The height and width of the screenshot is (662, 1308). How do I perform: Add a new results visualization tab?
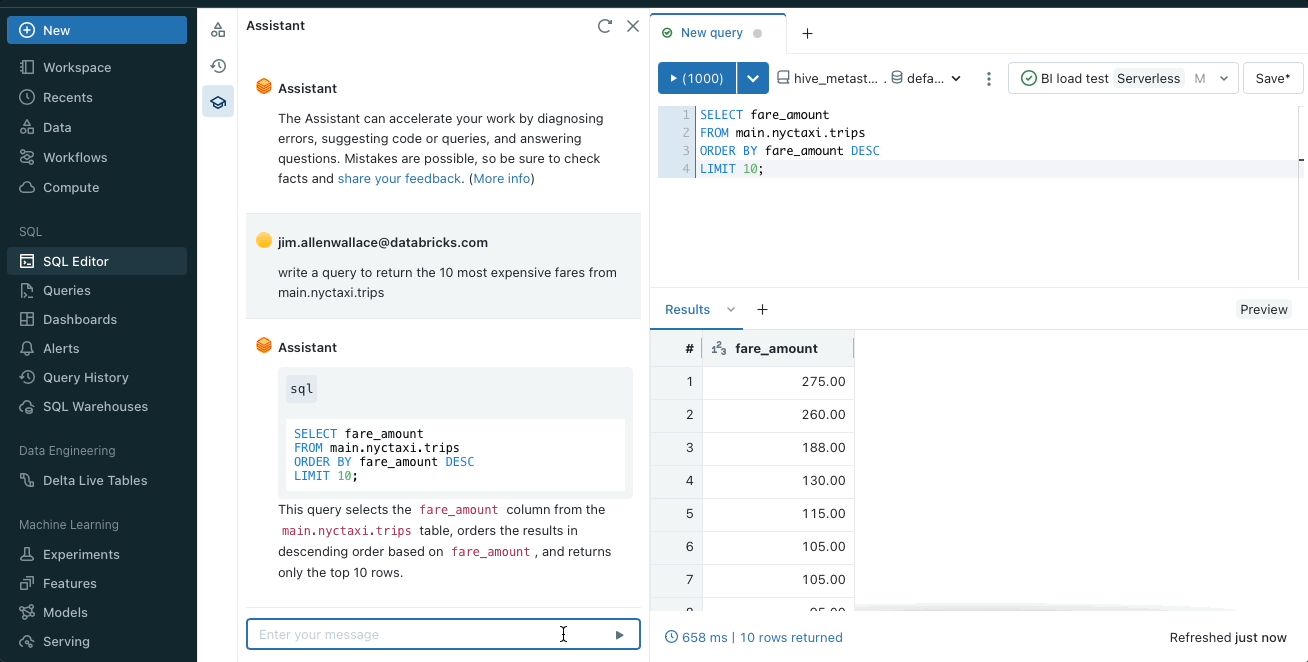pos(762,310)
